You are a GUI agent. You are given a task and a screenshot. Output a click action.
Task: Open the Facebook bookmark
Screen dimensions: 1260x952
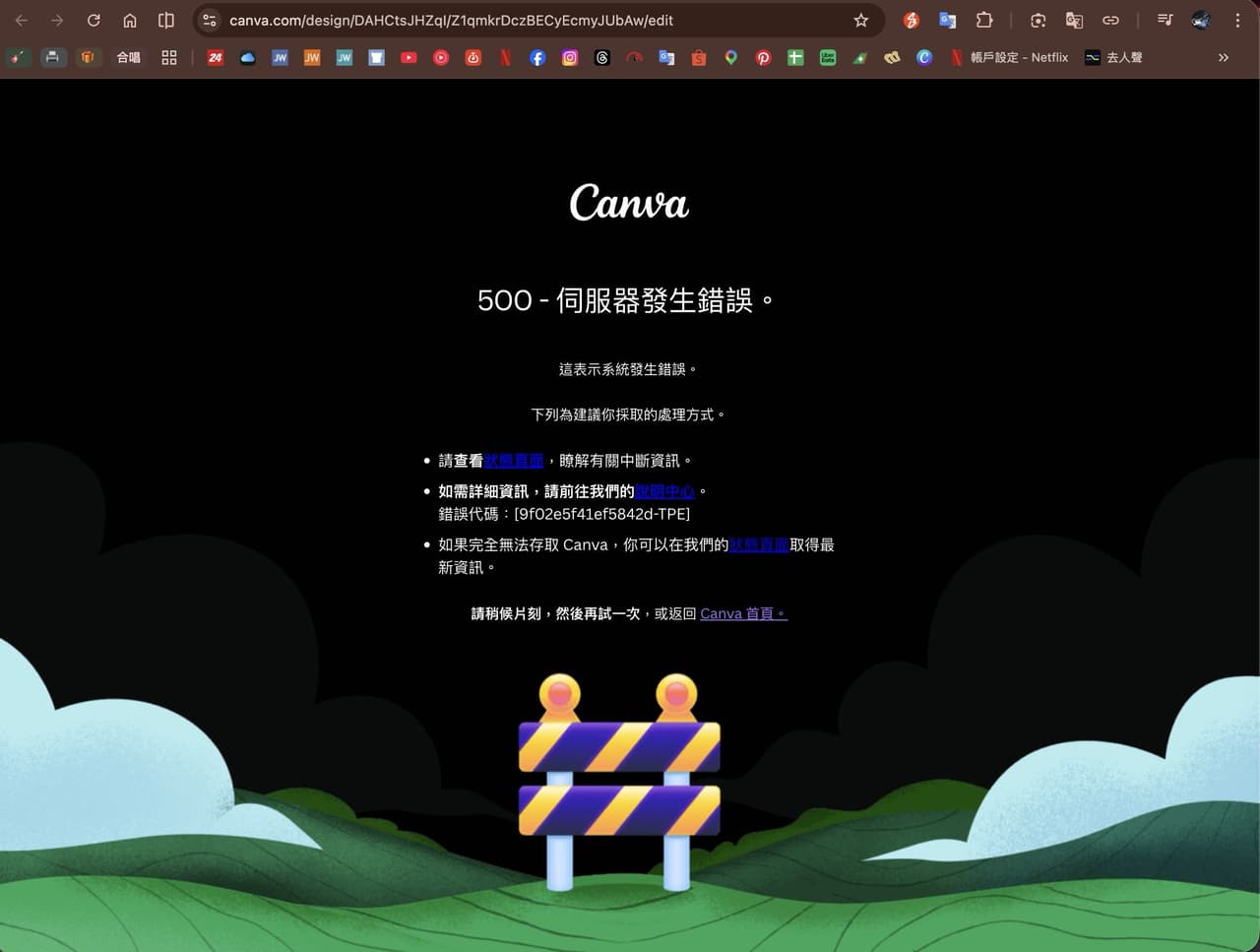(x=537, y=58)
